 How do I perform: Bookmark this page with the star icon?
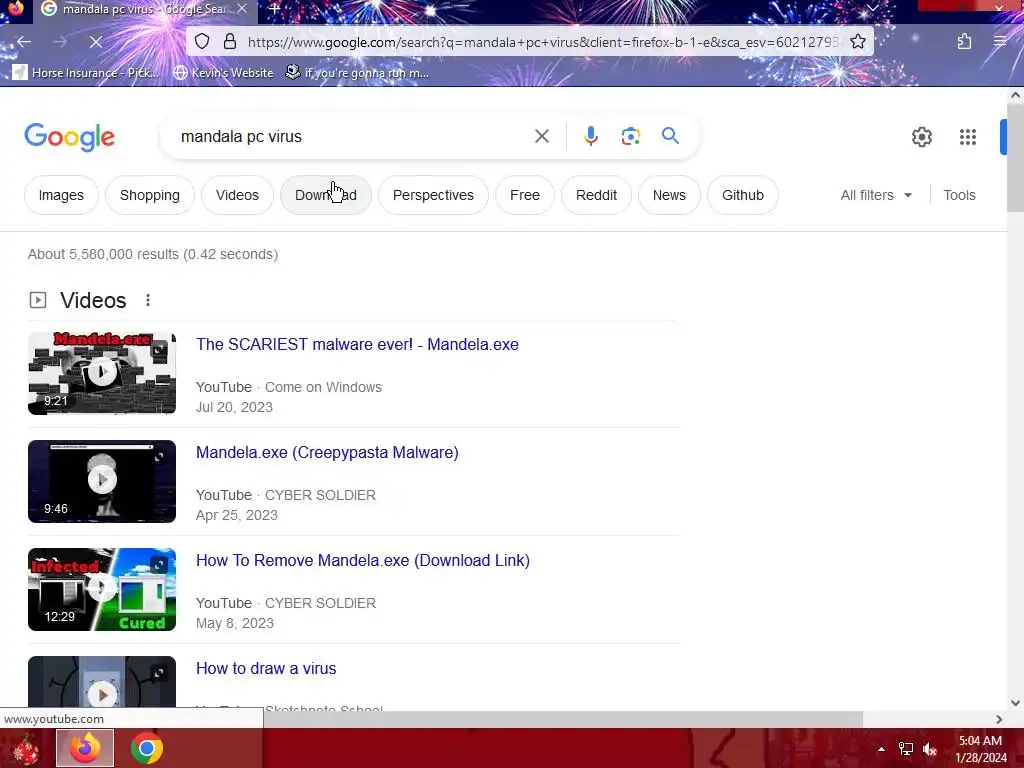(x=857, y=42)
